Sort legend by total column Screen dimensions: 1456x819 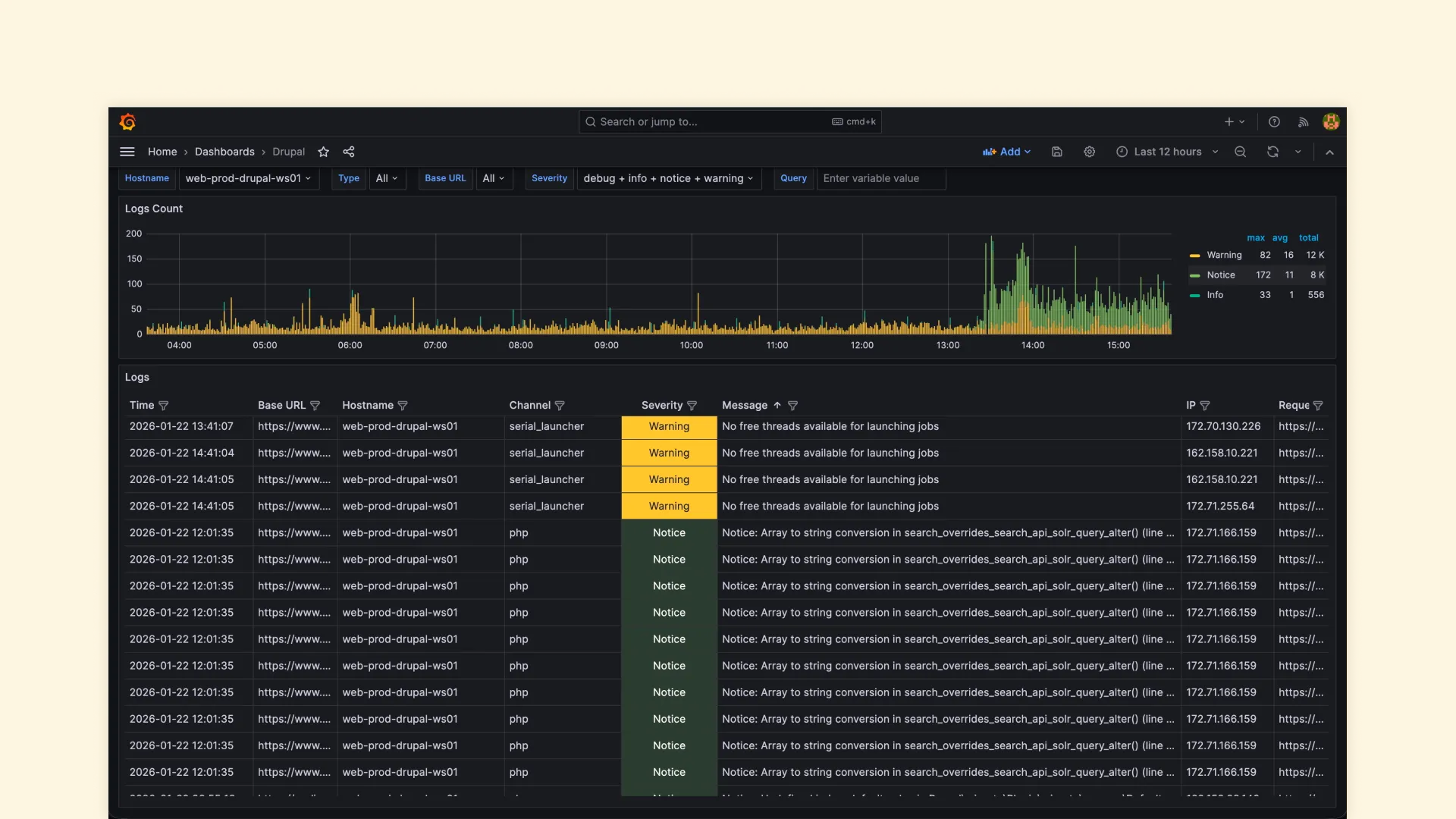(x=1309, y=238)
